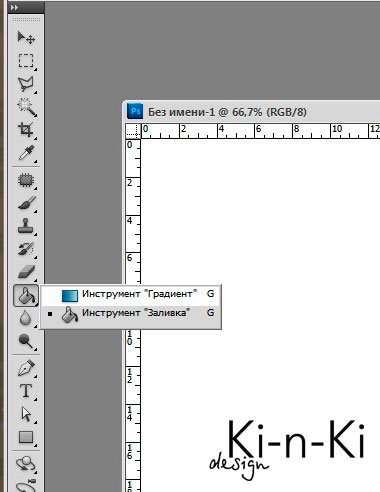Select the Pen tool
The image size is (380, 492).
[26, 368]
